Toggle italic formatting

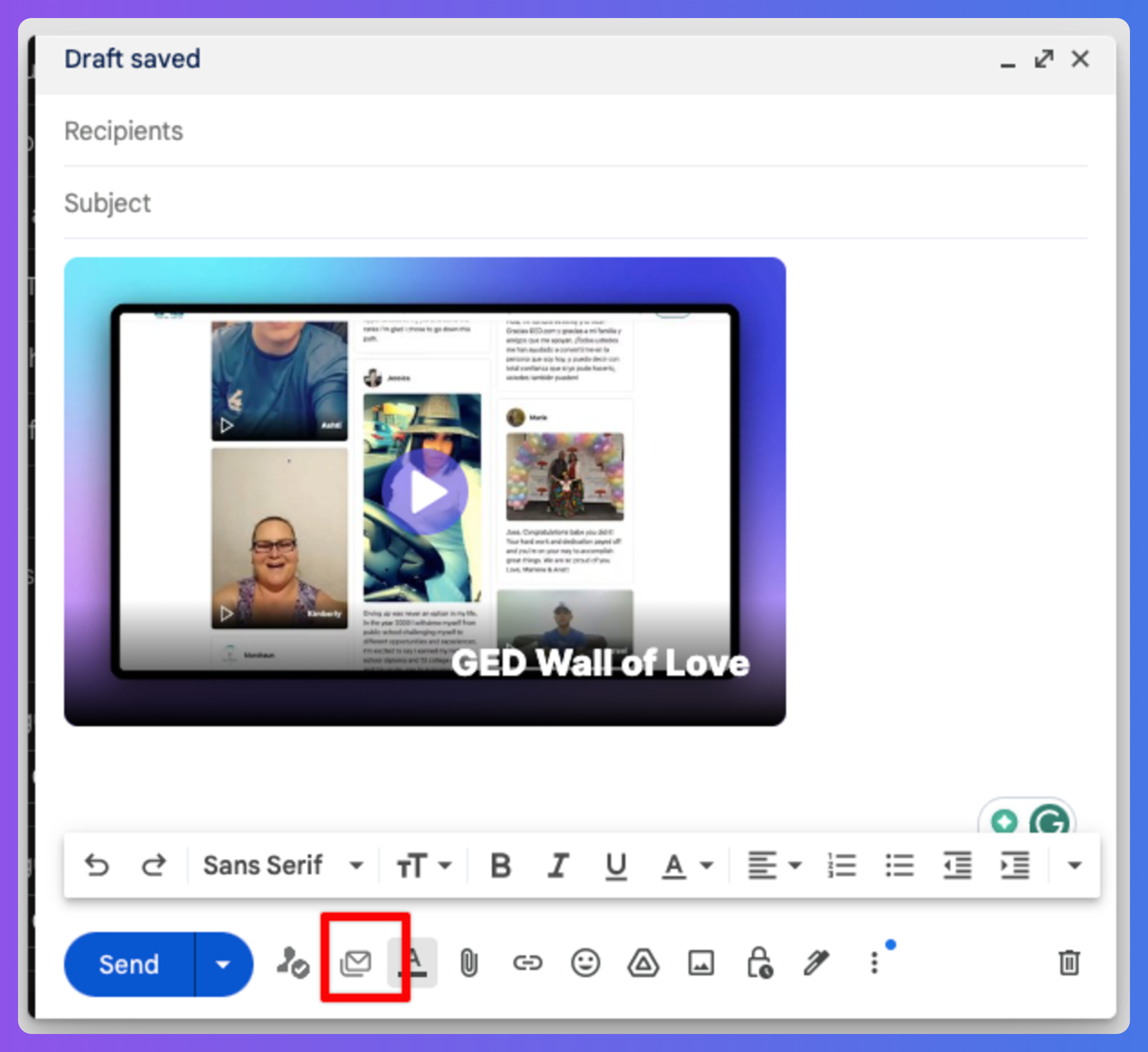[x=558, y=866]
